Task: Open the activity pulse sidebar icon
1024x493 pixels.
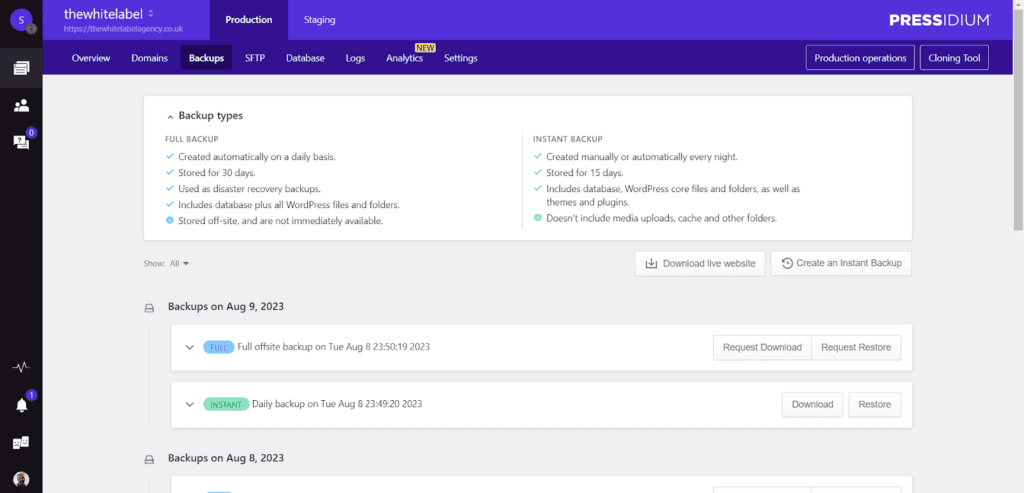Action: point(21,367)
